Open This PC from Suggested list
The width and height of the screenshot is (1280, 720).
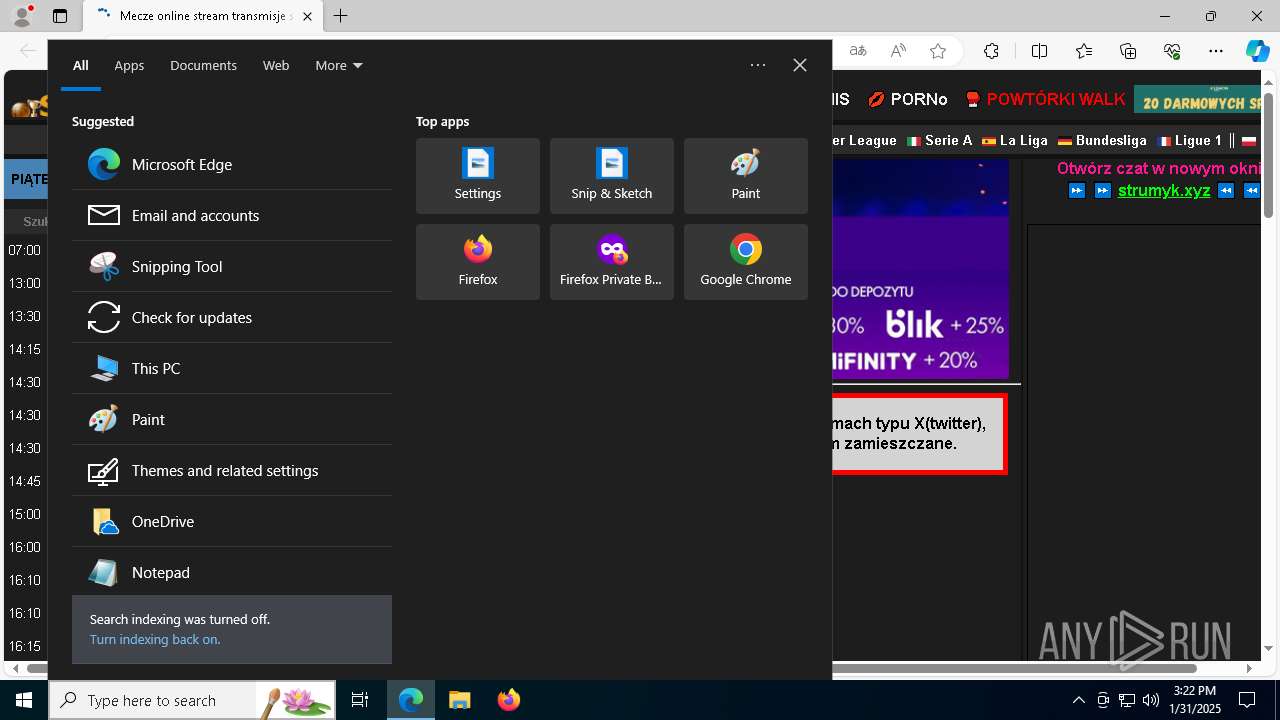pyautogui.click(x=232, y=368)
